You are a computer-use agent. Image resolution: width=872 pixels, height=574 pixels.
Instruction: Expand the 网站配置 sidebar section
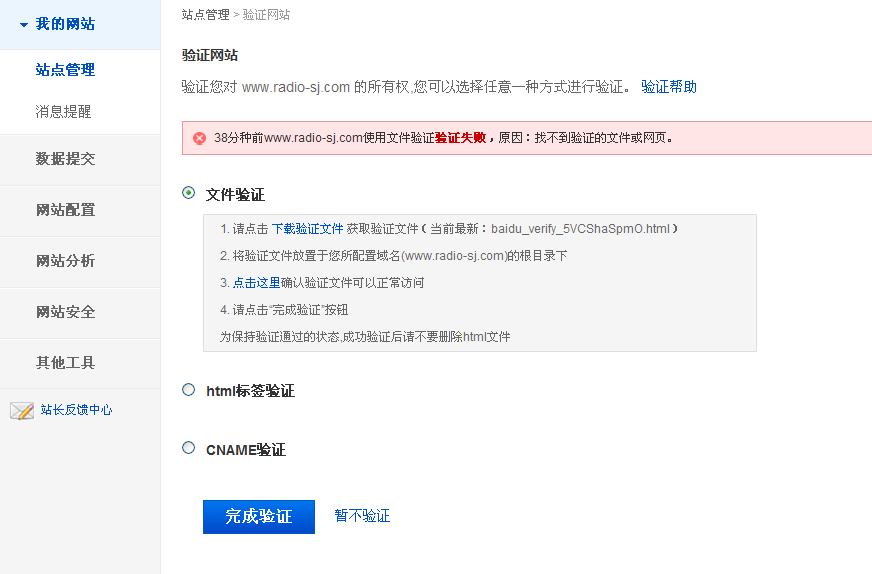[65, 210]
